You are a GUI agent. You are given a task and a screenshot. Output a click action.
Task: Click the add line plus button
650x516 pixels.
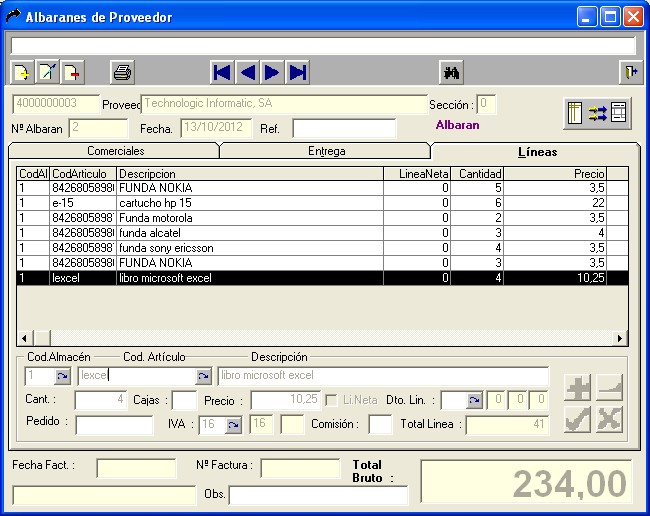click(x=577, y=388)
